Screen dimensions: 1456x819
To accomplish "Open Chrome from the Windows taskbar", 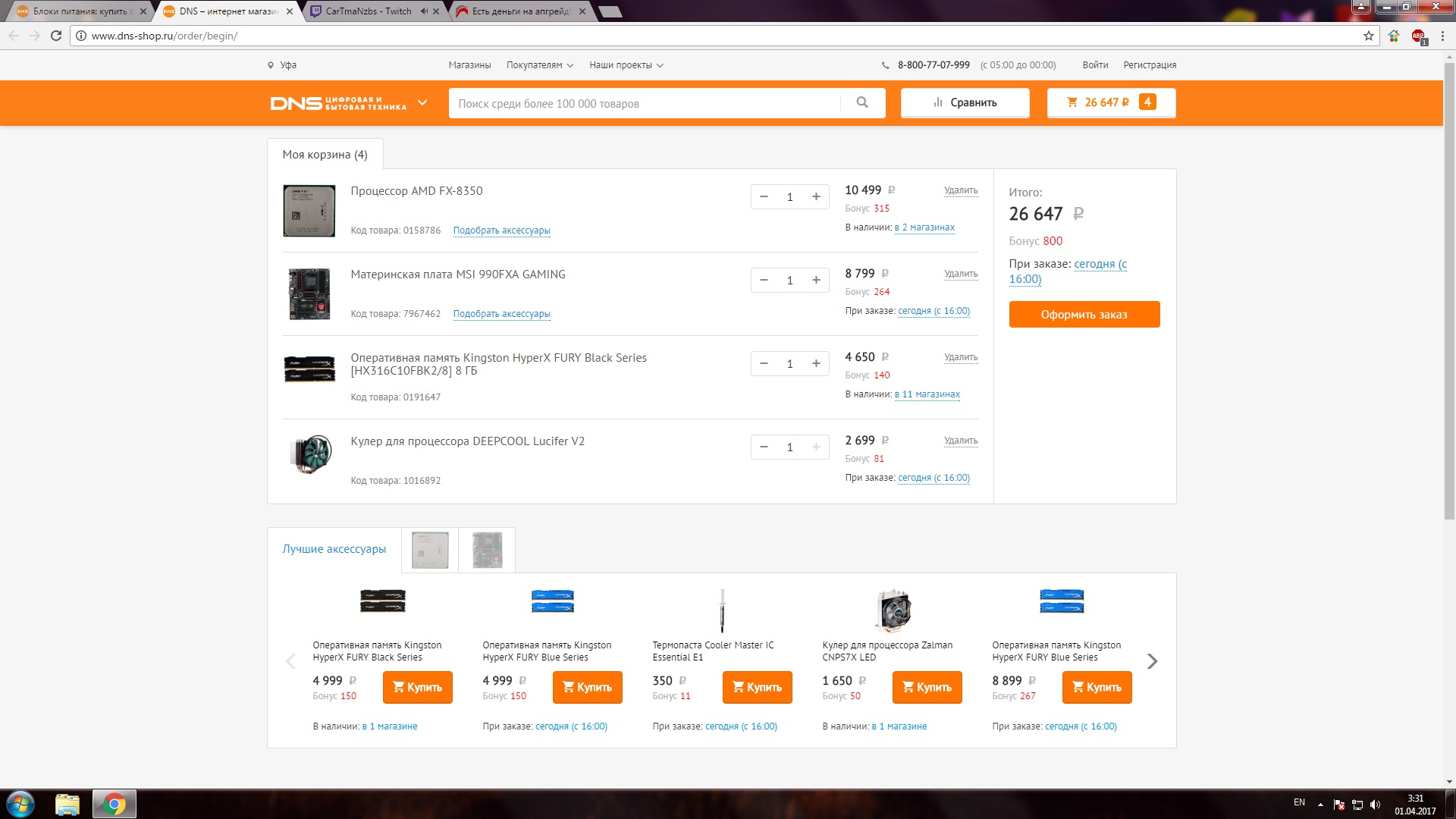I will click(115, 804).
